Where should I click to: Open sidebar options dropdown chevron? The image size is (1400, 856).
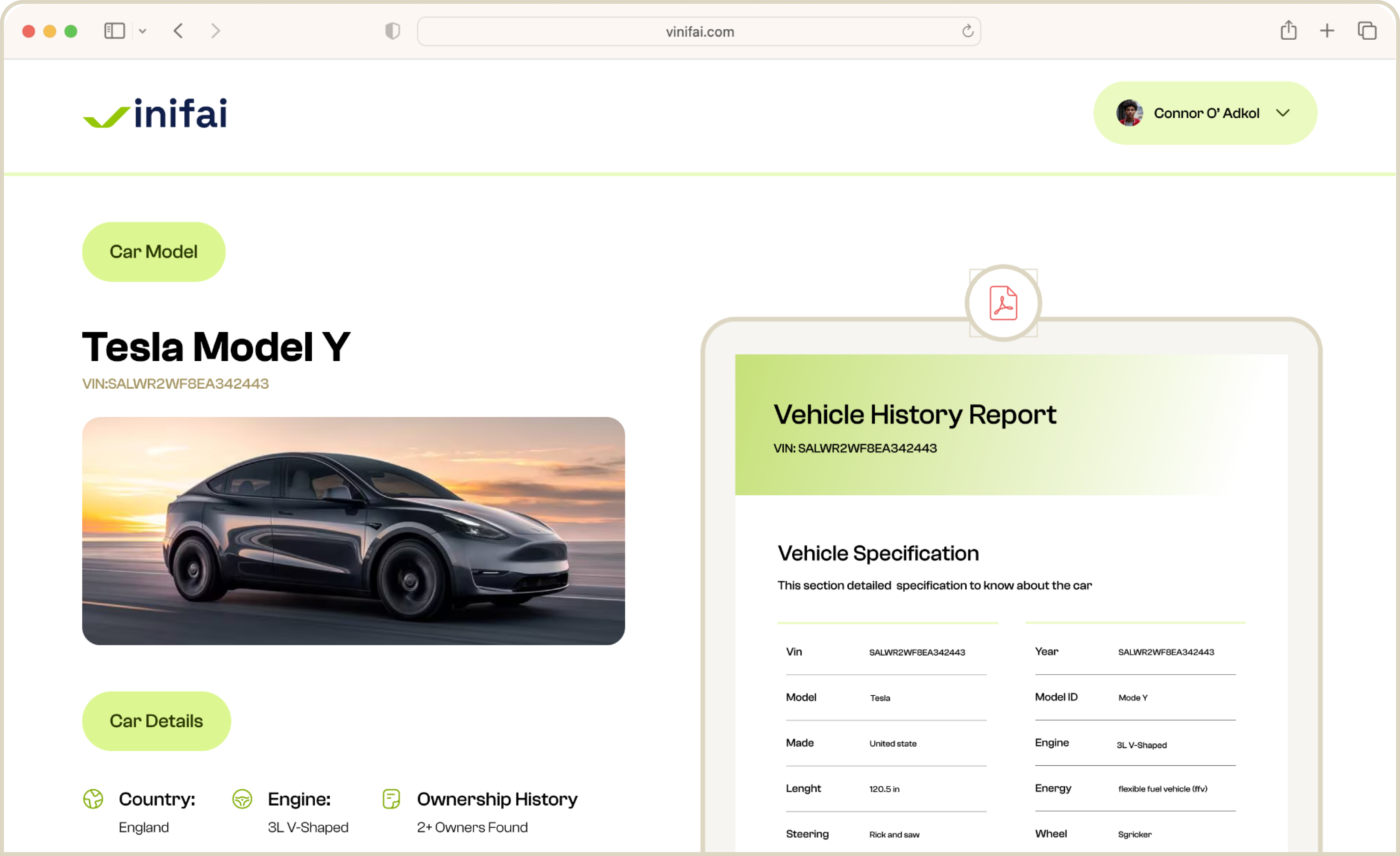pos(142,31)
